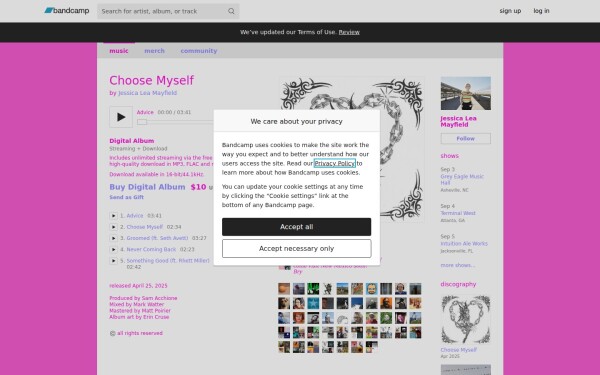Click the Jessica Lea Mayfield sidebar name

pos(458,121)
